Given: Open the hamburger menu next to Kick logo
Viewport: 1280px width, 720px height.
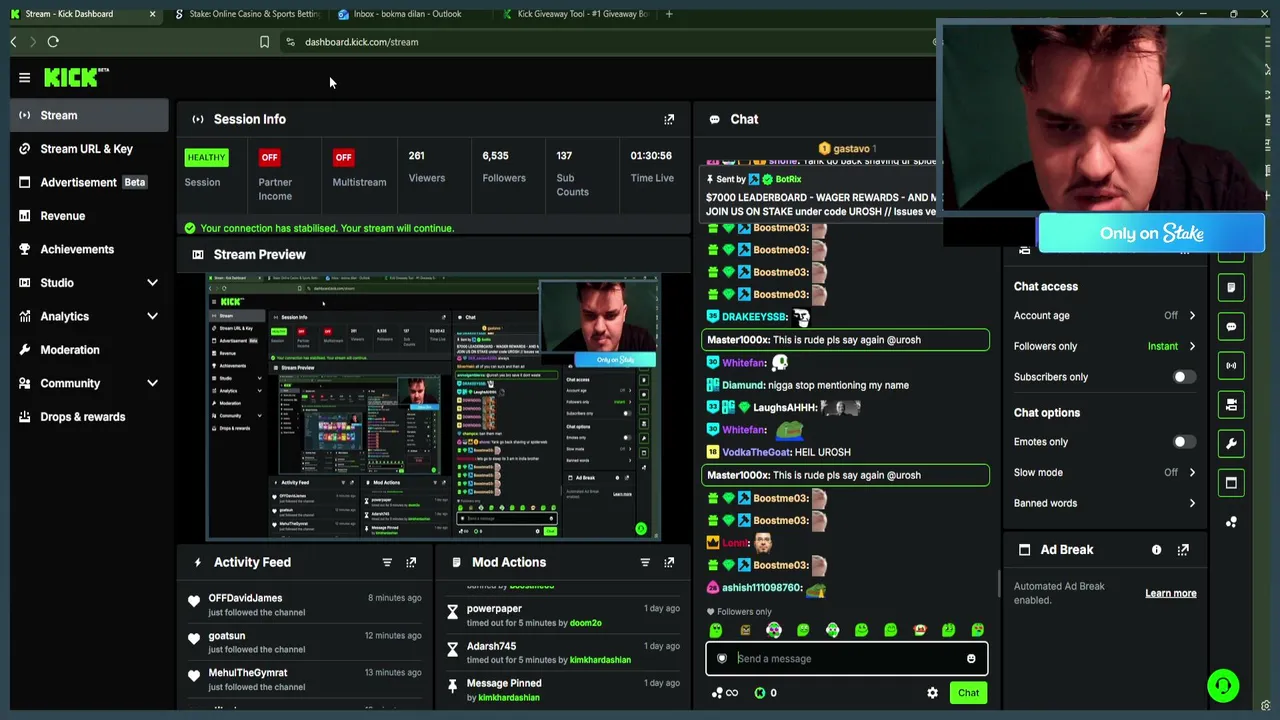Looking at the screenshot, I should point(24,77).
